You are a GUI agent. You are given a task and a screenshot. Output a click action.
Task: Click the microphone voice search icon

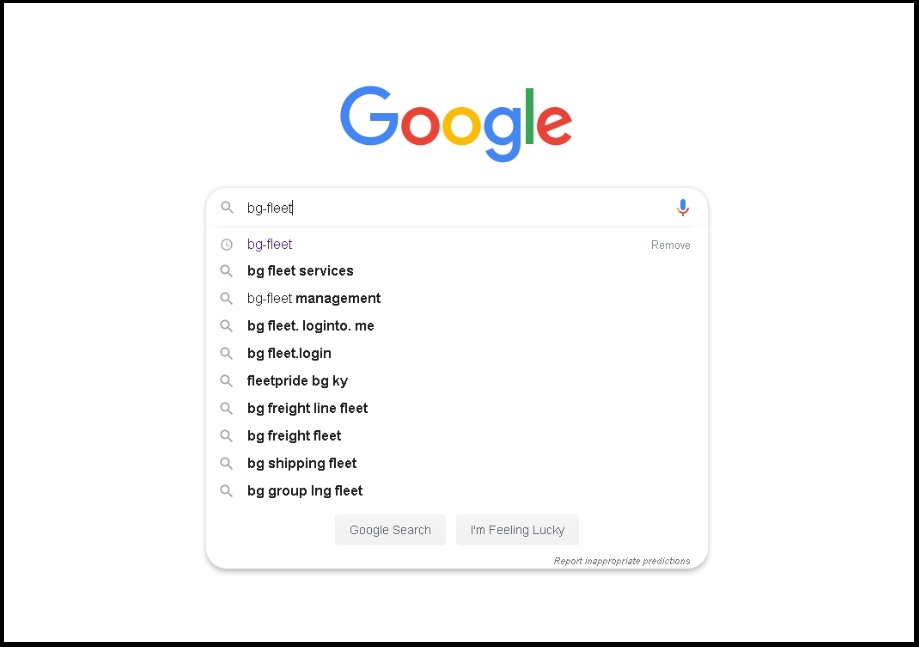coord(682,207)
